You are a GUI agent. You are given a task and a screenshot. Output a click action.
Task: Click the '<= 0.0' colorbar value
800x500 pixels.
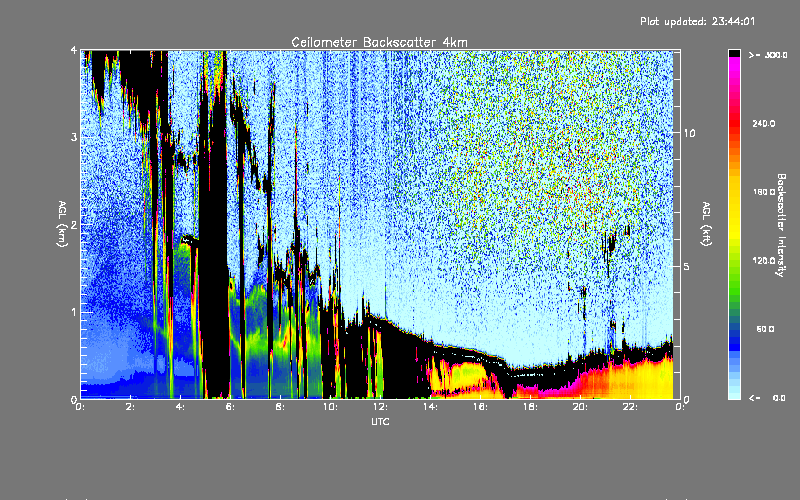click(x=767, y=398)
